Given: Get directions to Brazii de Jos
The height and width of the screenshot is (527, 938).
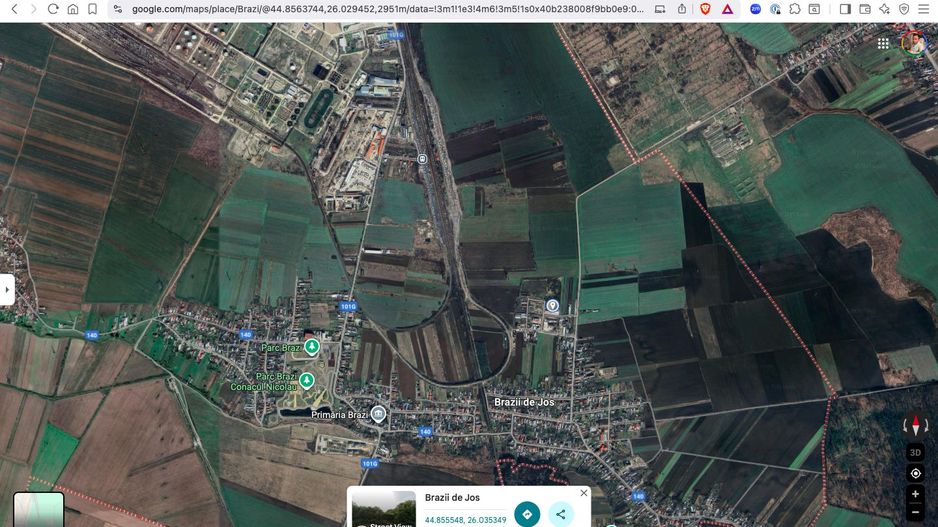Looking at the screenshot, I should point(527,514).
